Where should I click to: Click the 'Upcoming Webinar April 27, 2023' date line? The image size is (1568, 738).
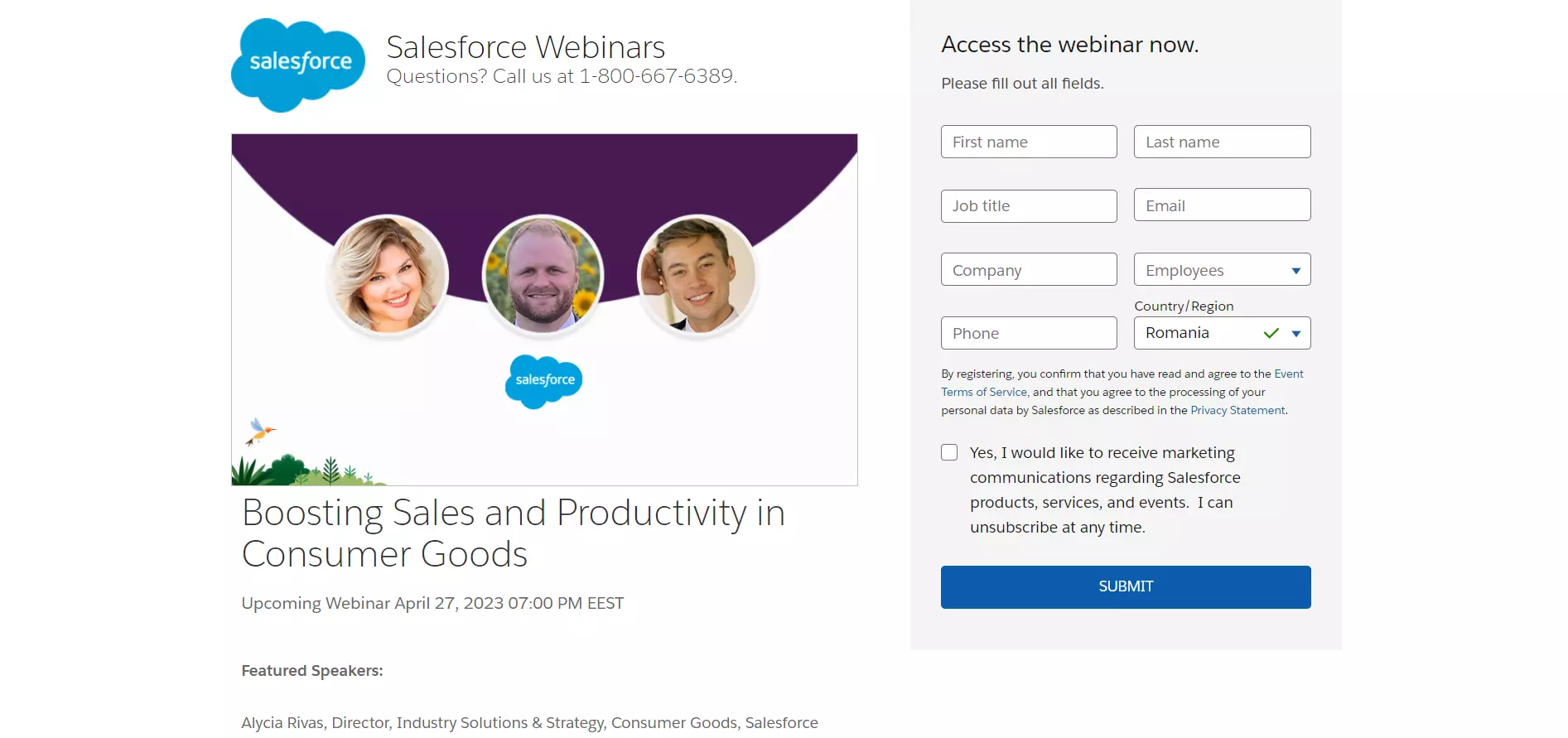pos(432,603)
